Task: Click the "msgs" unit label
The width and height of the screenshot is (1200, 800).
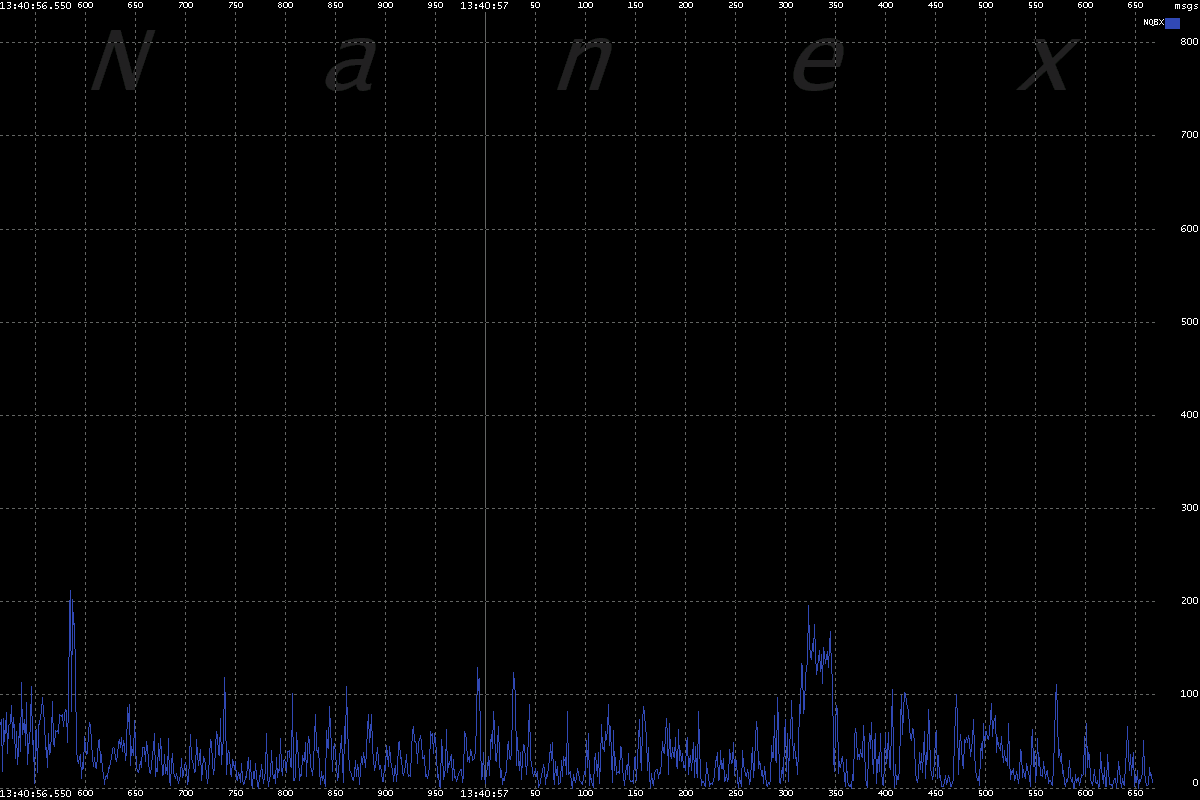Action: (1186, 6)
